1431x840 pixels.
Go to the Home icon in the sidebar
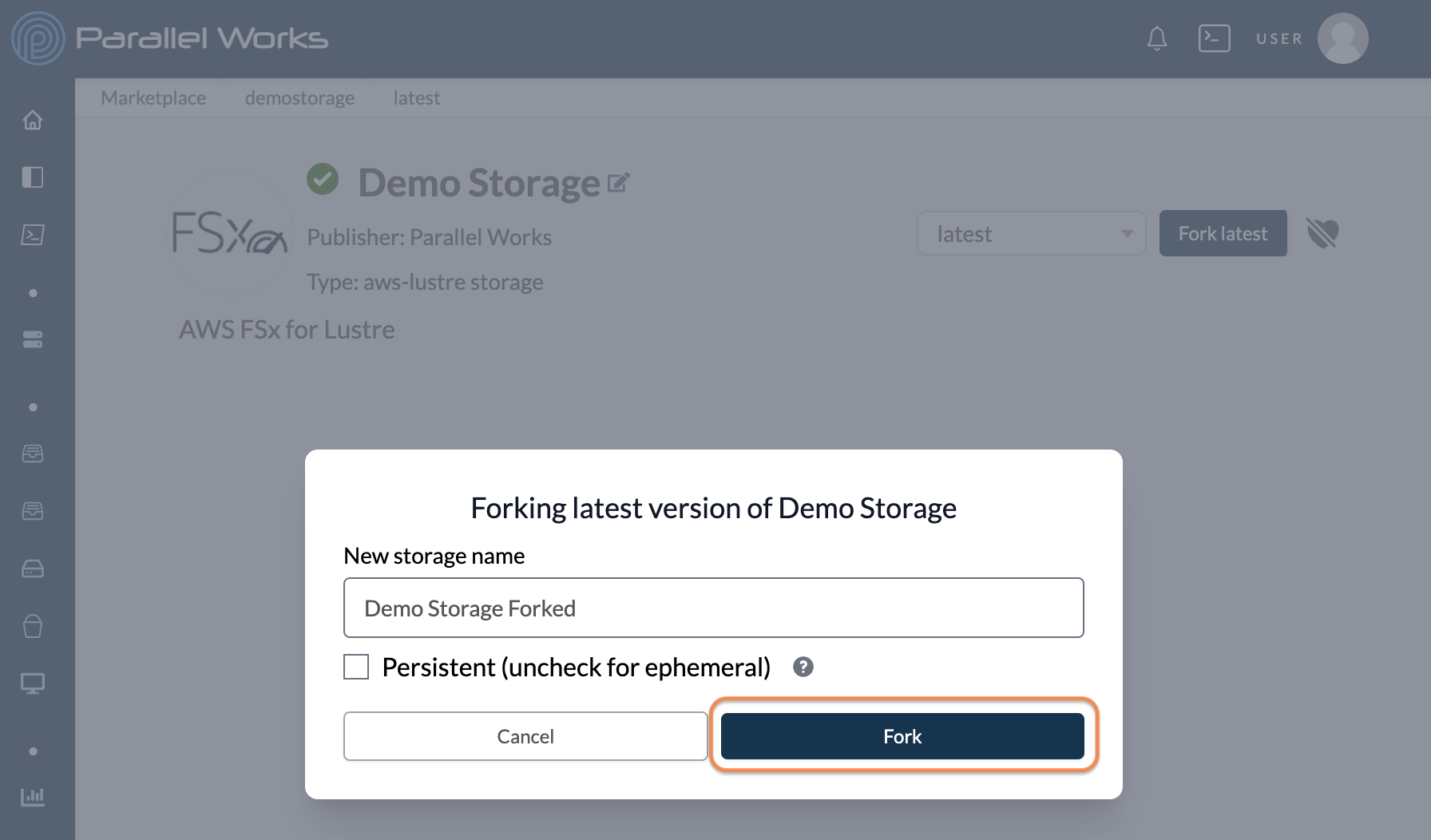(33, 120)
